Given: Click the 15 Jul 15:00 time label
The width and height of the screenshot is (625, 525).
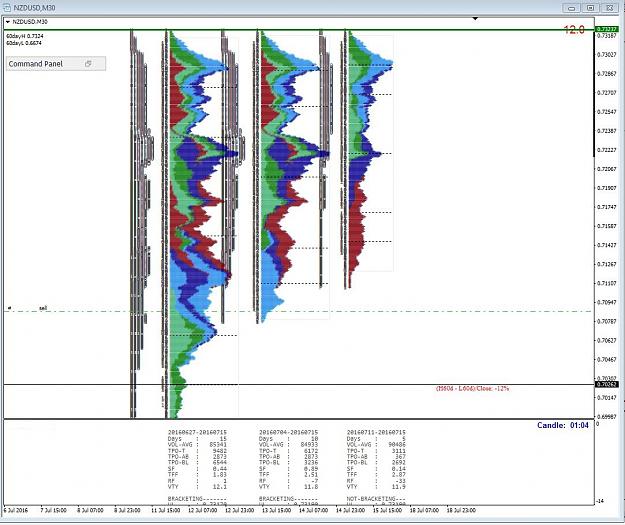Looking at the screenshot, I should coord(387,510).
